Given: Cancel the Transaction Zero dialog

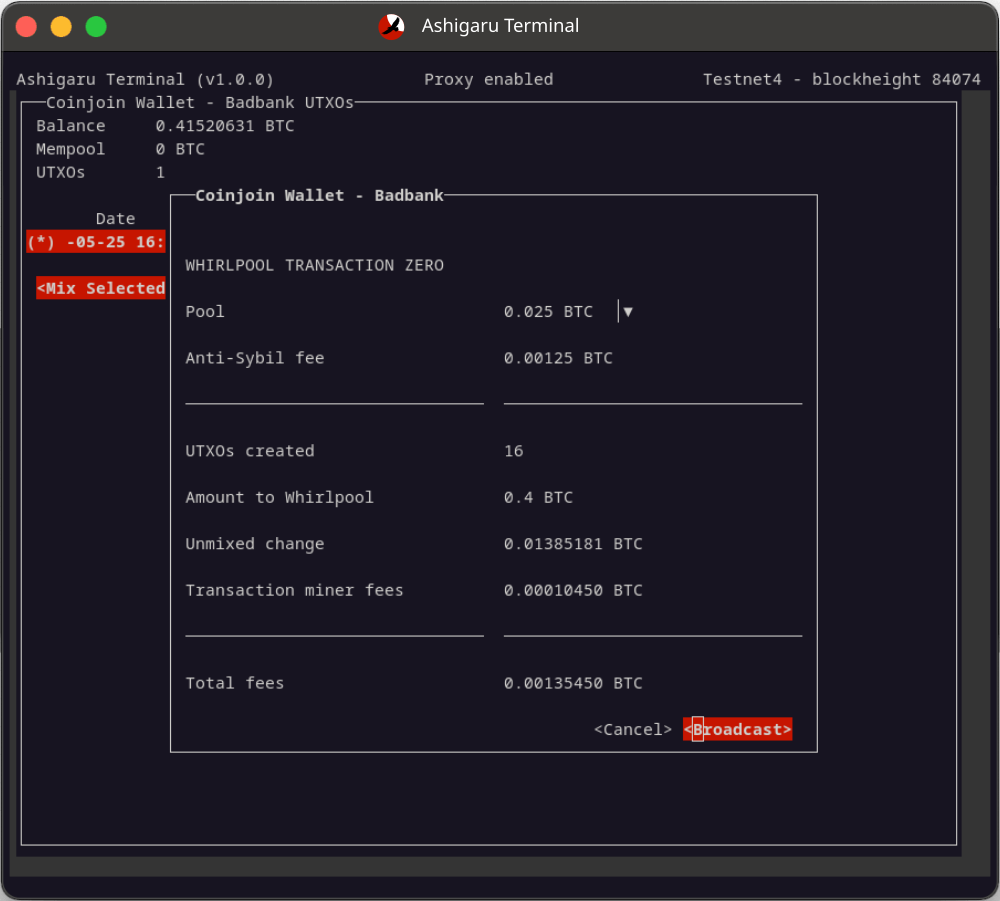Looking at the screenshot, I should click(x=633, y=729).
